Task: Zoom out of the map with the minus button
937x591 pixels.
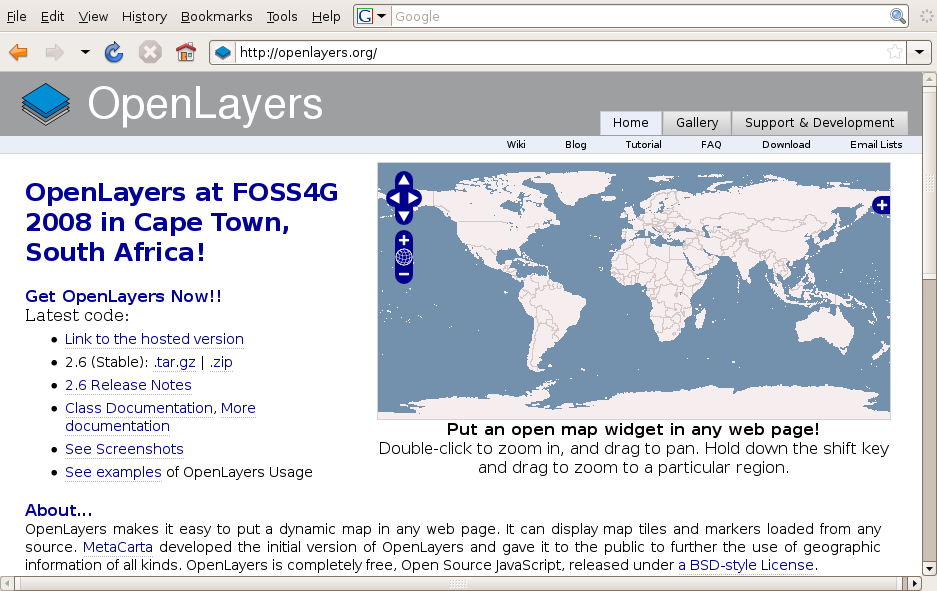Action: [x=404, y=274]
